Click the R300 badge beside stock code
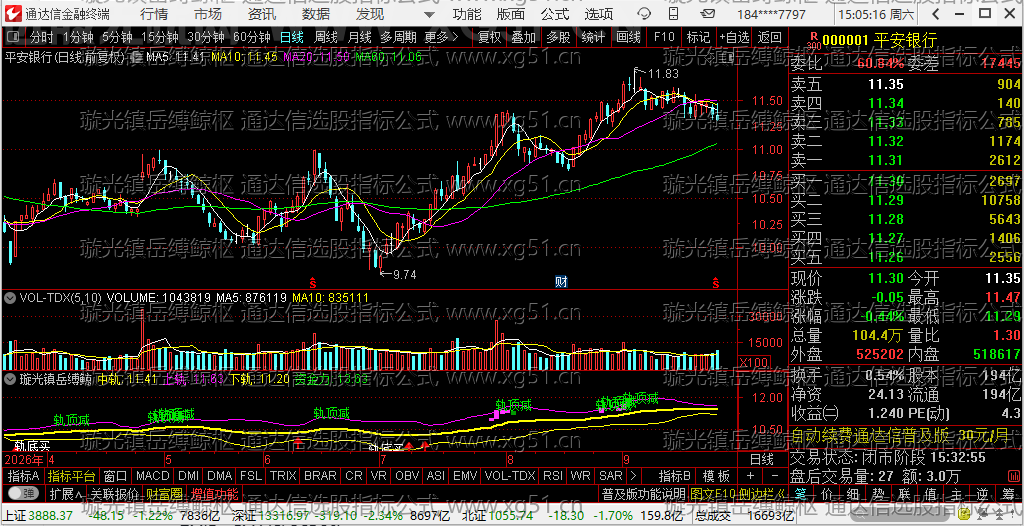Viewport: 1024px width, 526px height. pos(814,42)
